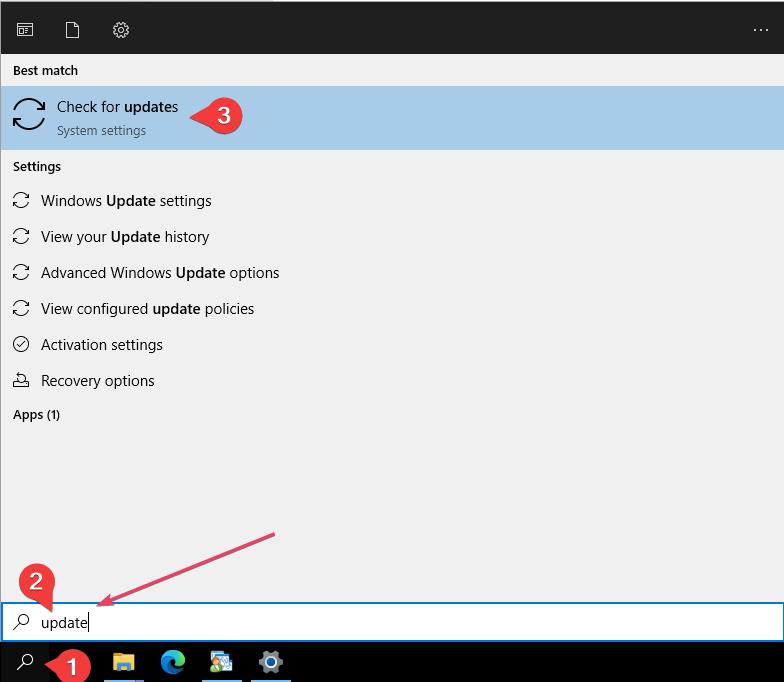Click the Check for updates sync icon
This screenshot has height=682, width=784.
29,115
